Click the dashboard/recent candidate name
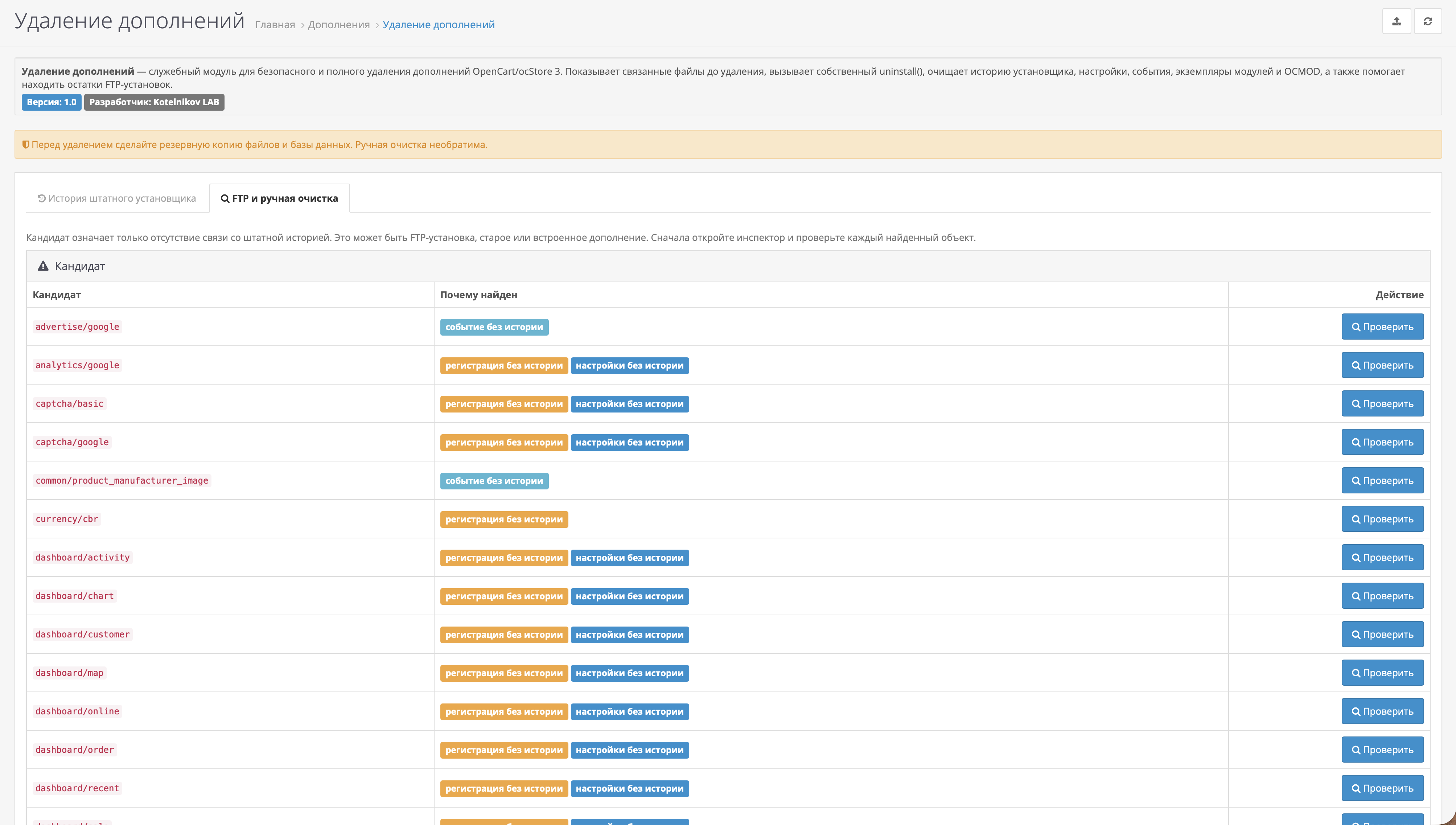This screenshot has width=1456, height=825. 77,788
